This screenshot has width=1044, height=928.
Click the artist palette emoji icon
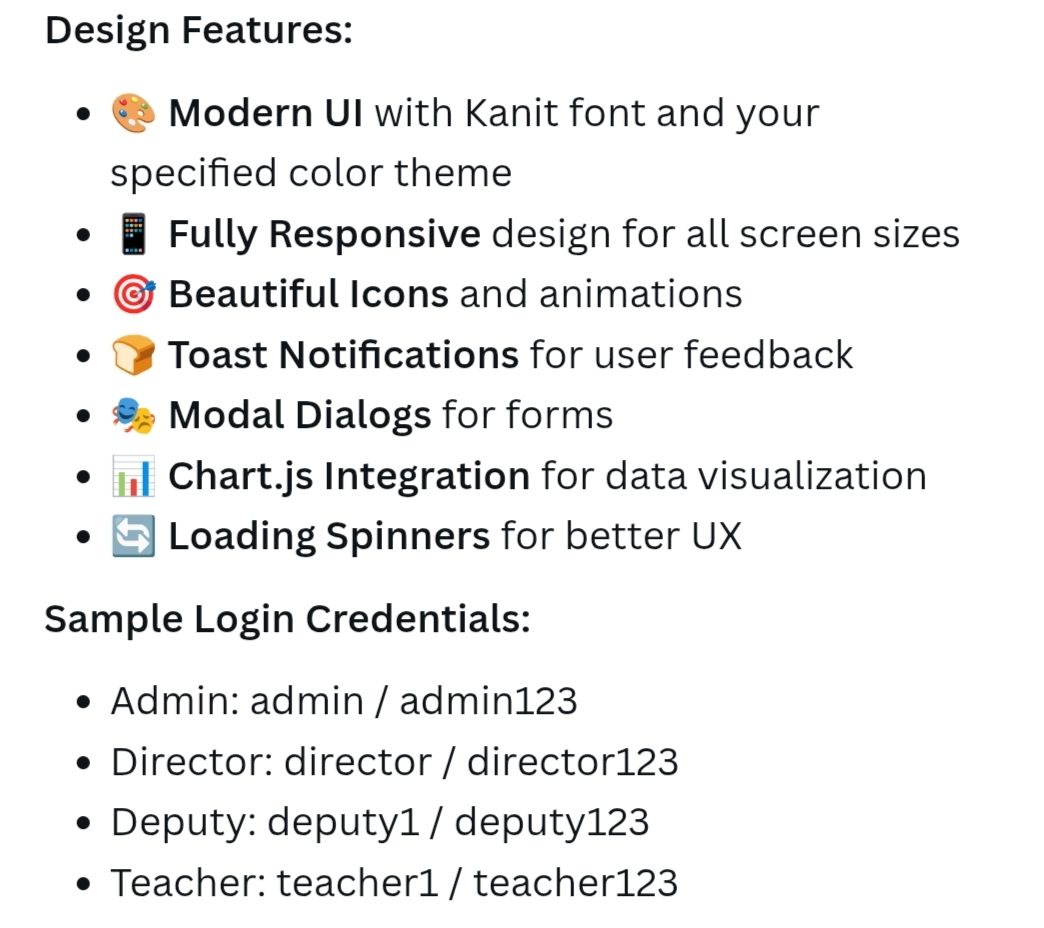tap(133, 113)
